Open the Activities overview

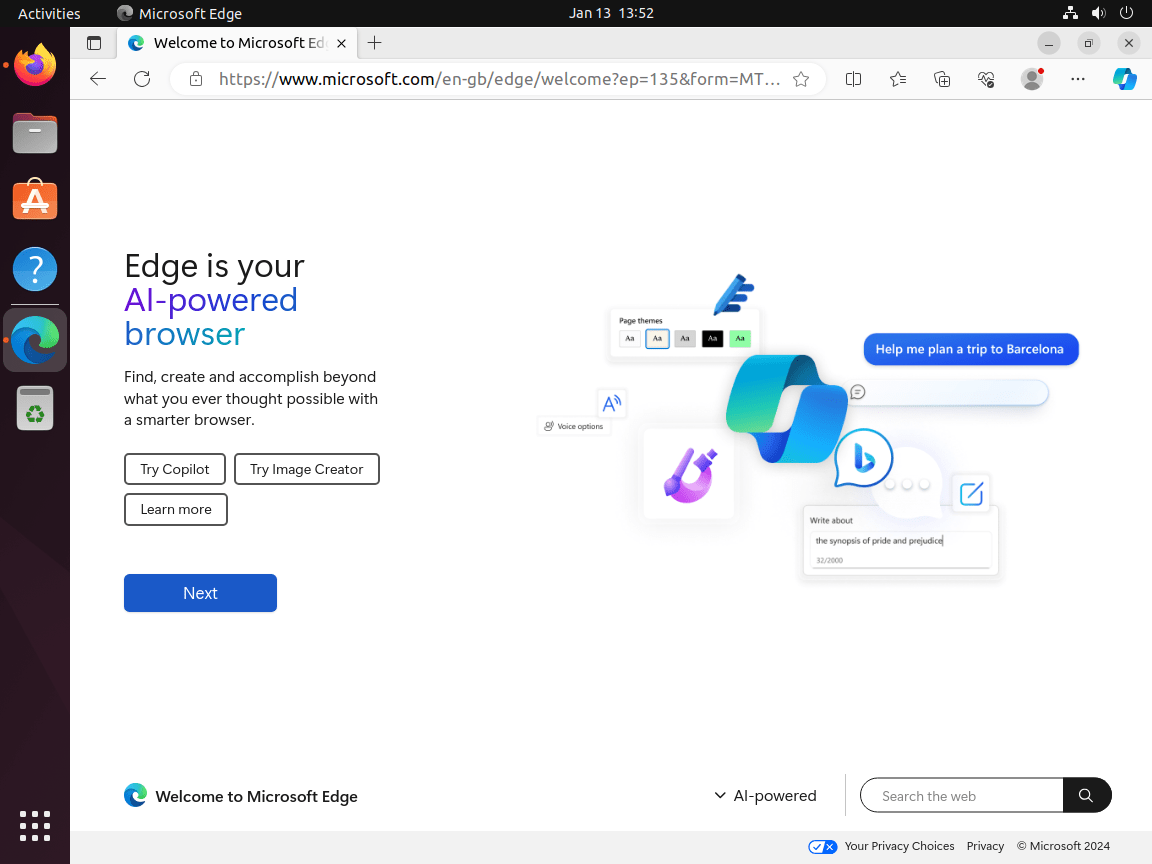pyautogui.click(x=49, y=13)
